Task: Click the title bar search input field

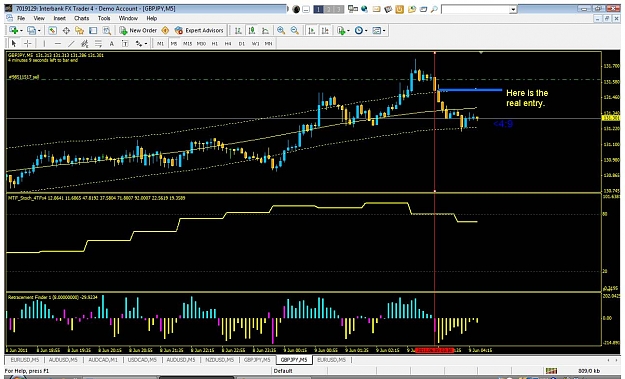Action: [x=476, y=9]
